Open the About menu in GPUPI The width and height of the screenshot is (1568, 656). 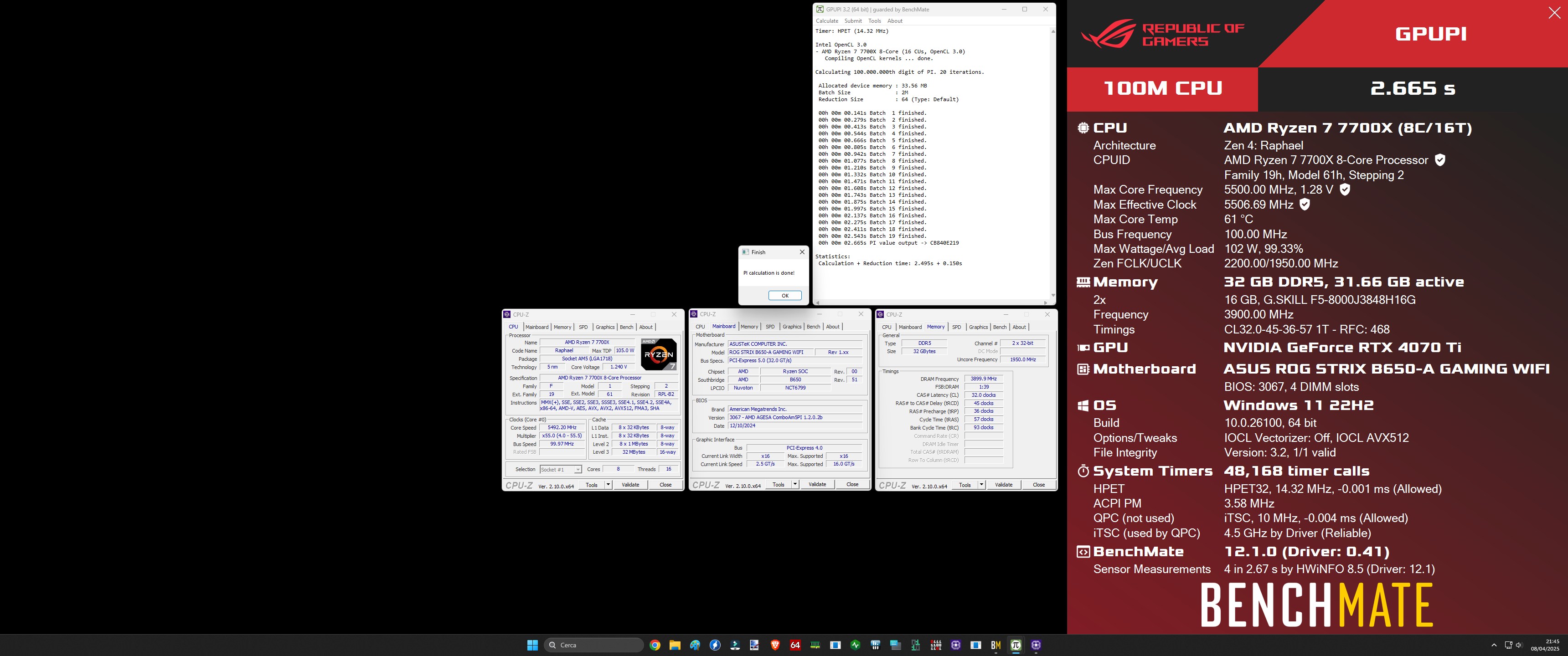click(895, 20)
